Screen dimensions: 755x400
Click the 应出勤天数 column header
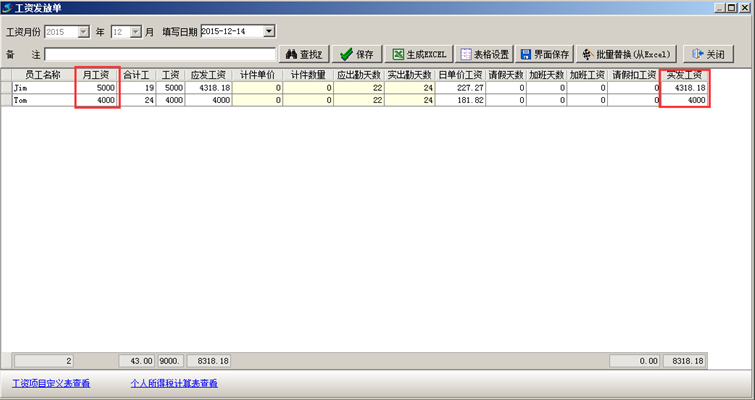click(x=359, y=75)
